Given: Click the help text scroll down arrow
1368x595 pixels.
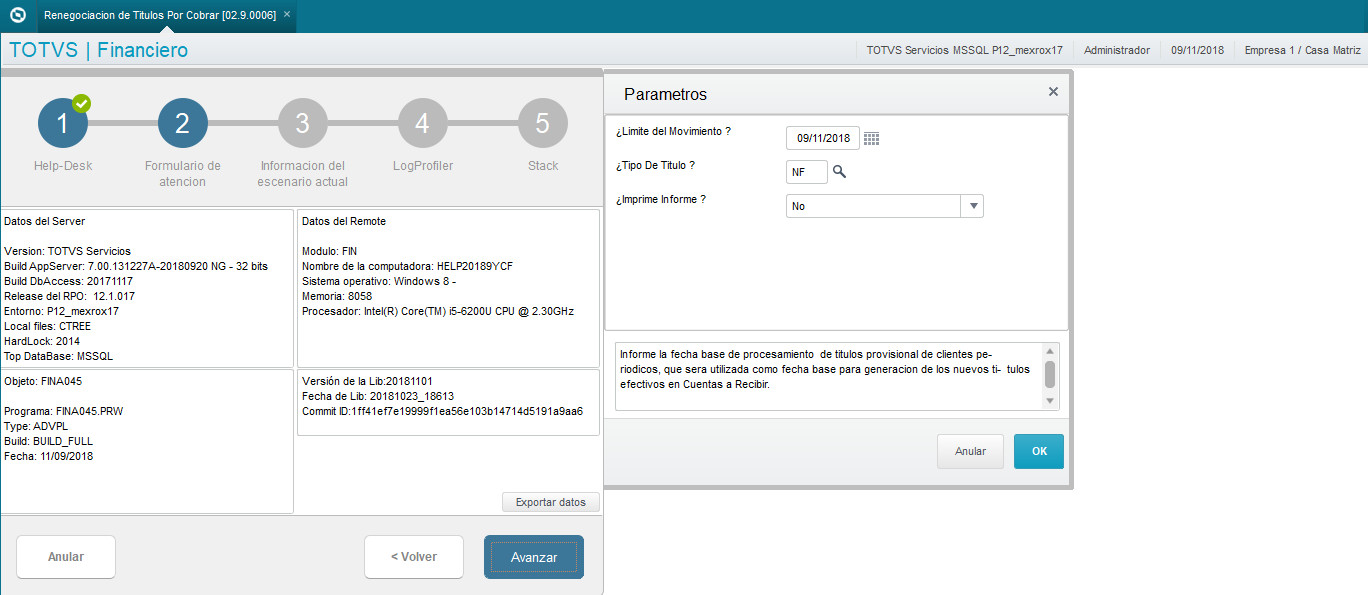Looking at the screenshot, I should tap(1050, 401).
